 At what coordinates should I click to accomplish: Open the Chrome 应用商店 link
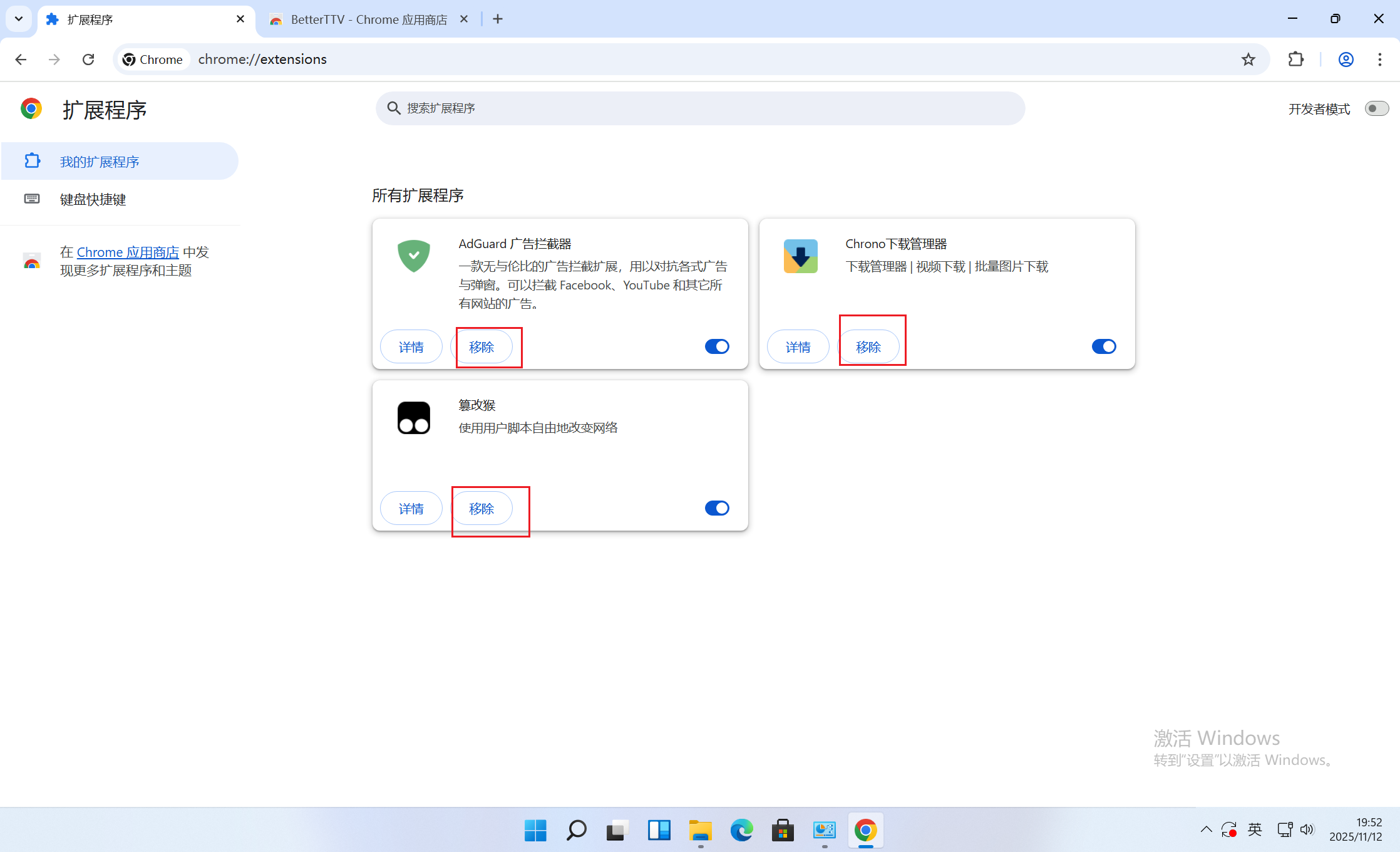click(x=128, y=252)
